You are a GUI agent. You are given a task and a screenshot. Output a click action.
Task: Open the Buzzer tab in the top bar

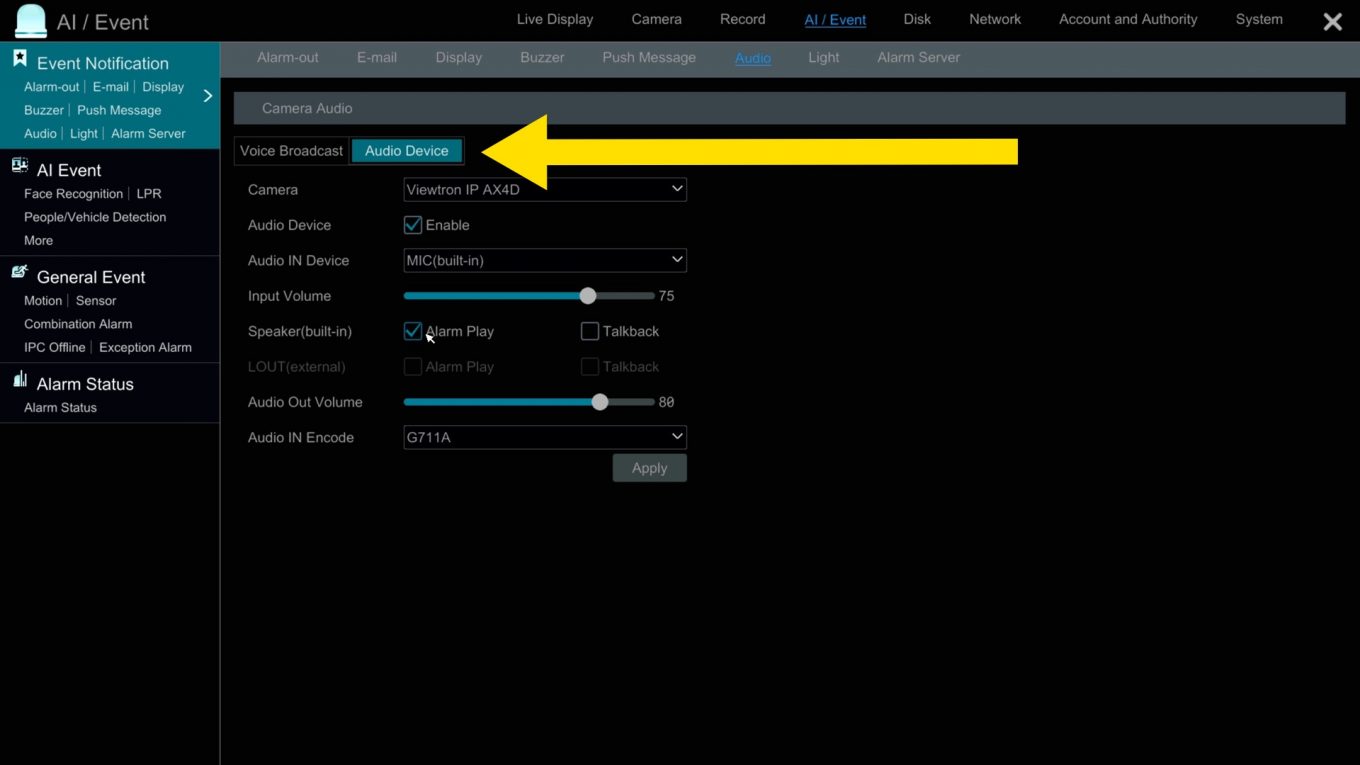542,57
